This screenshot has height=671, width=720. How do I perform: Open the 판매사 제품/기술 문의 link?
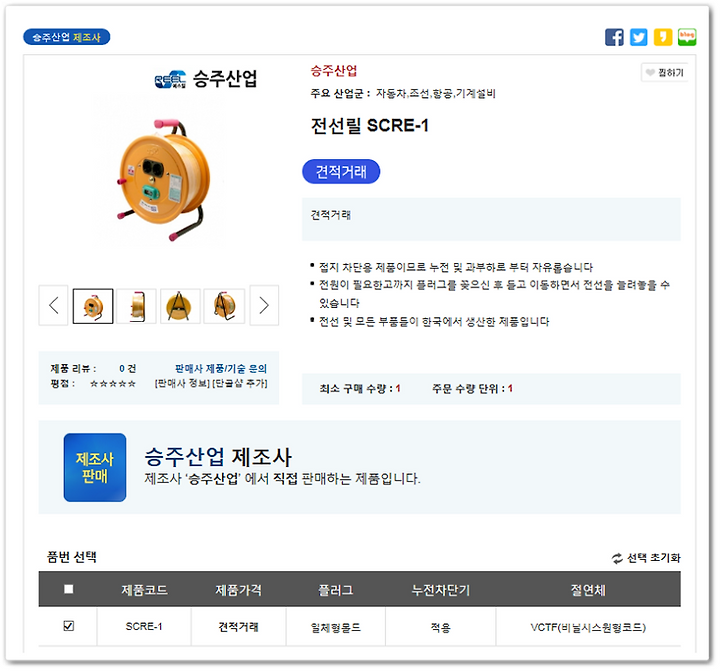click(221, 368)
